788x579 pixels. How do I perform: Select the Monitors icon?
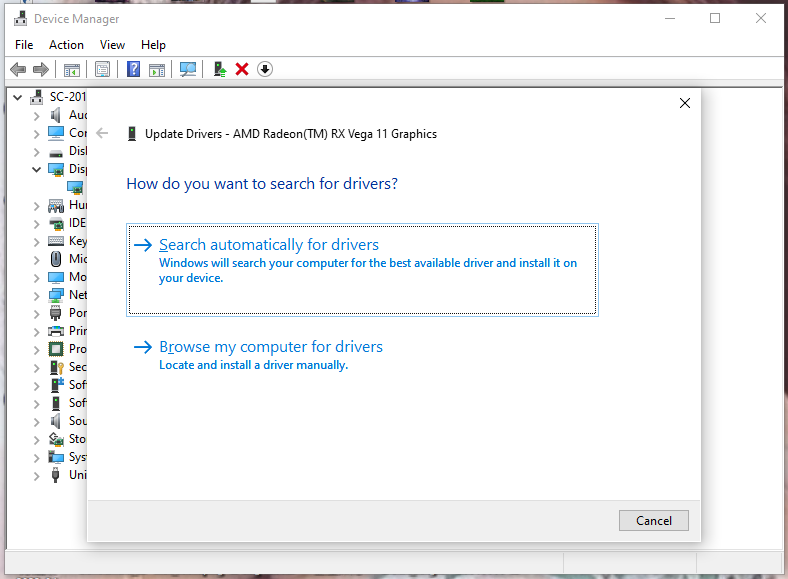pos(56,277)
